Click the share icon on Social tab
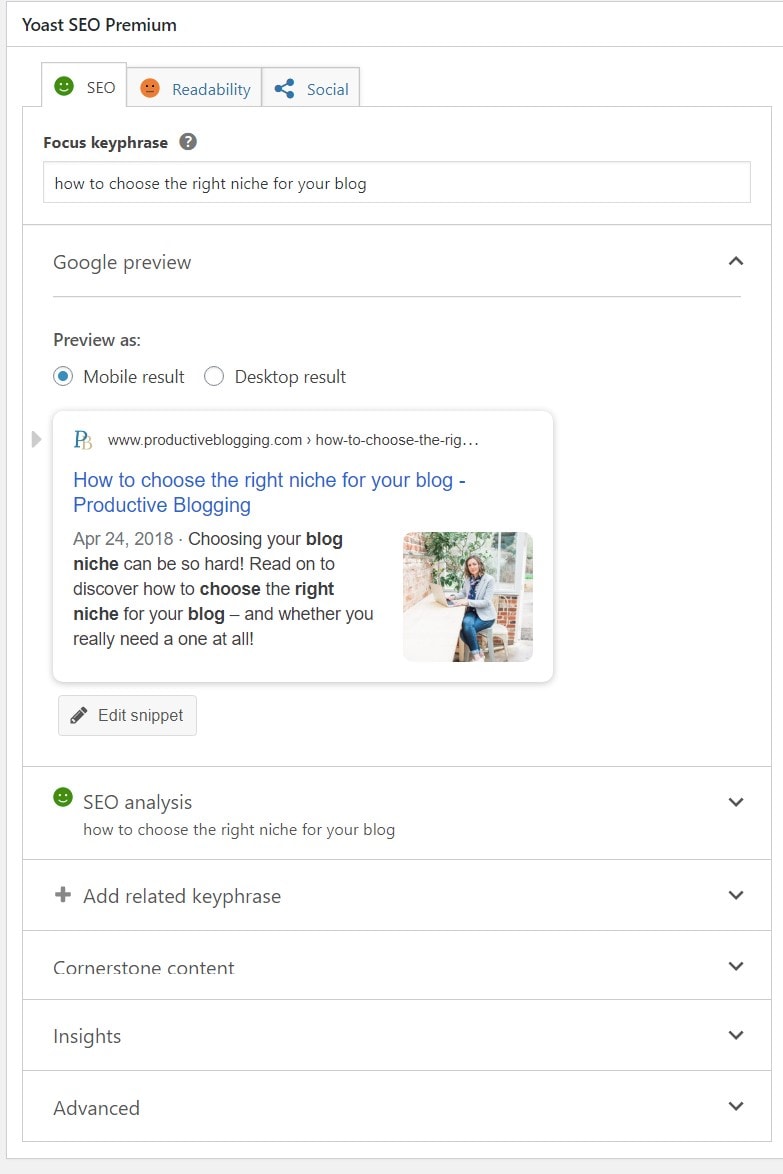 (x=284, y=88)
